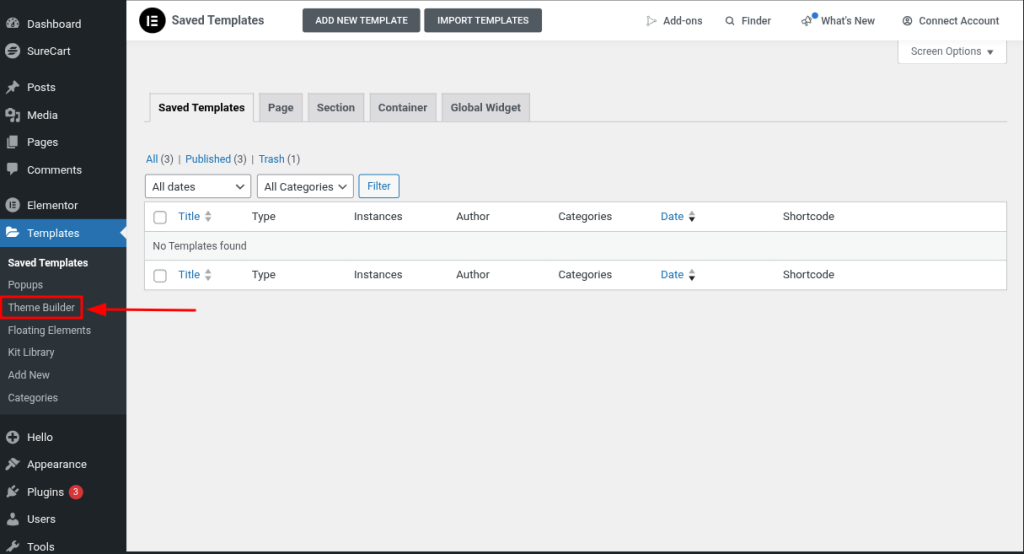1024x554 pixels.
Task: Click the Connect Account user icon
Action: coord(907,21)
